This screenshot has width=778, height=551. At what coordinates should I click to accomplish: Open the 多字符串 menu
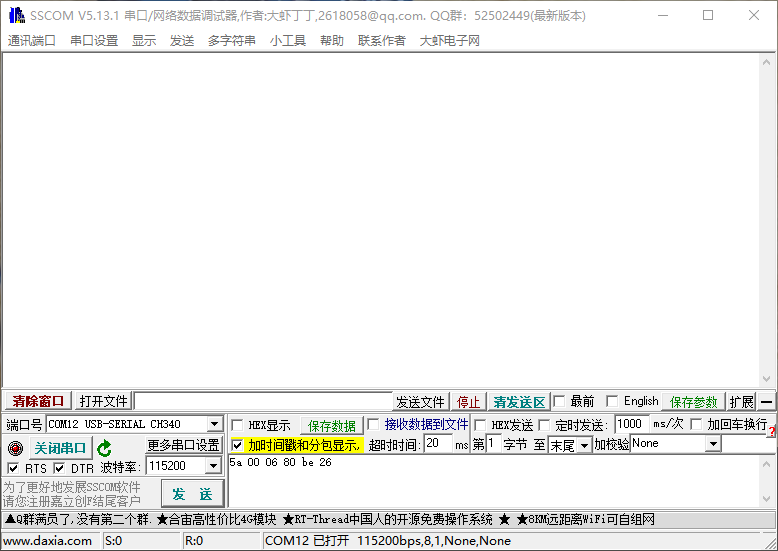pyautogui.click(x=232, y=41)
